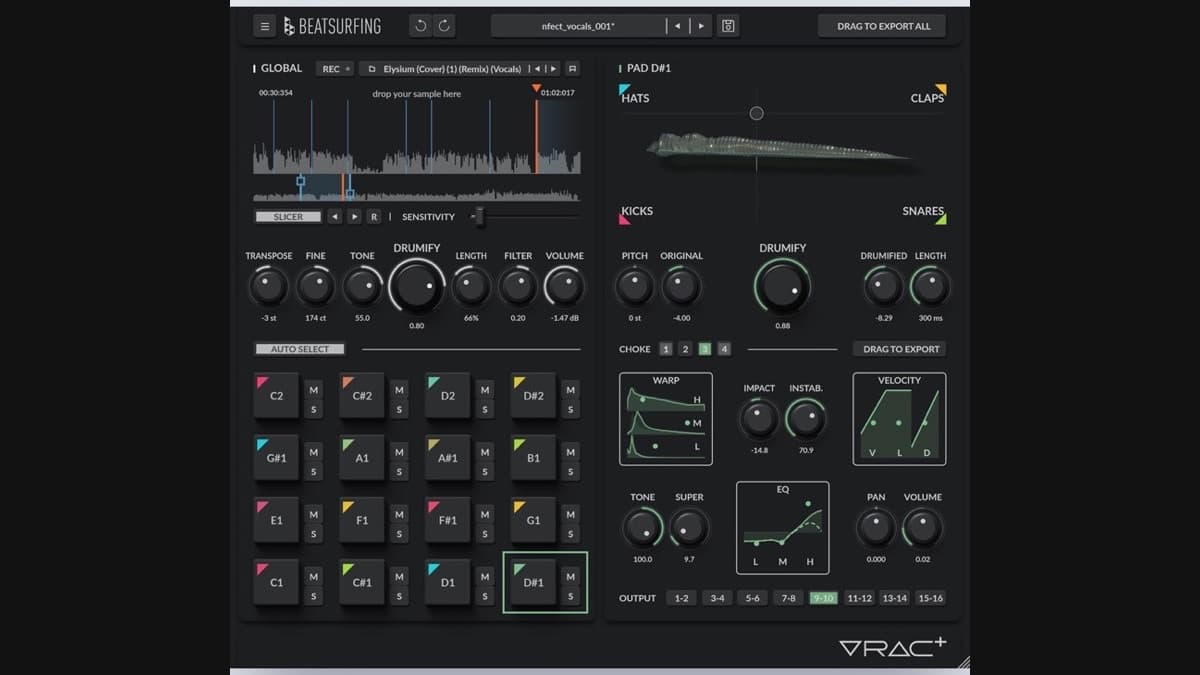
Task: Click the pad Drumify green knob
Action: (x=782, y=287)
